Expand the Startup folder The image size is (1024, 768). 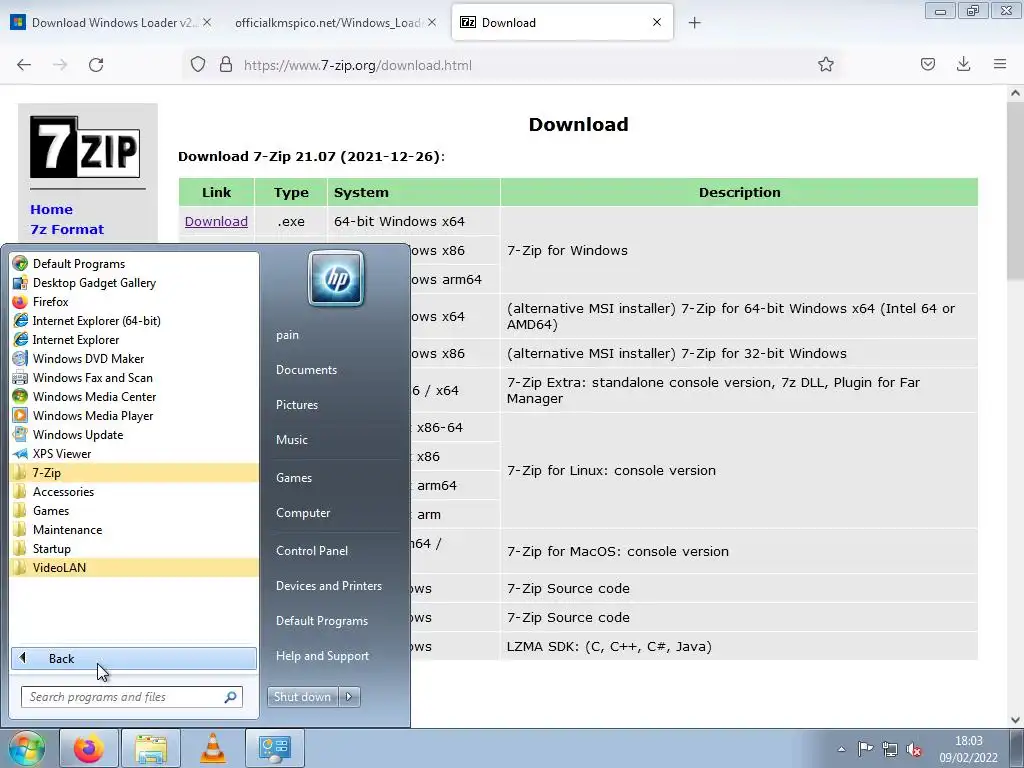click(134, 549)
